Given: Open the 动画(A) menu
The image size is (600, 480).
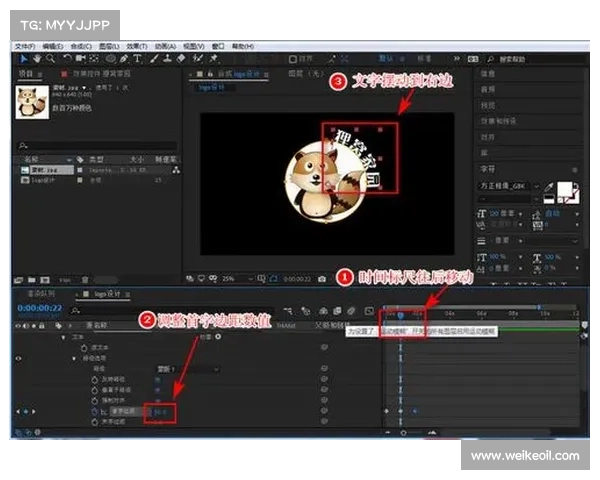Looking at the screenshot, I should 165,46.
